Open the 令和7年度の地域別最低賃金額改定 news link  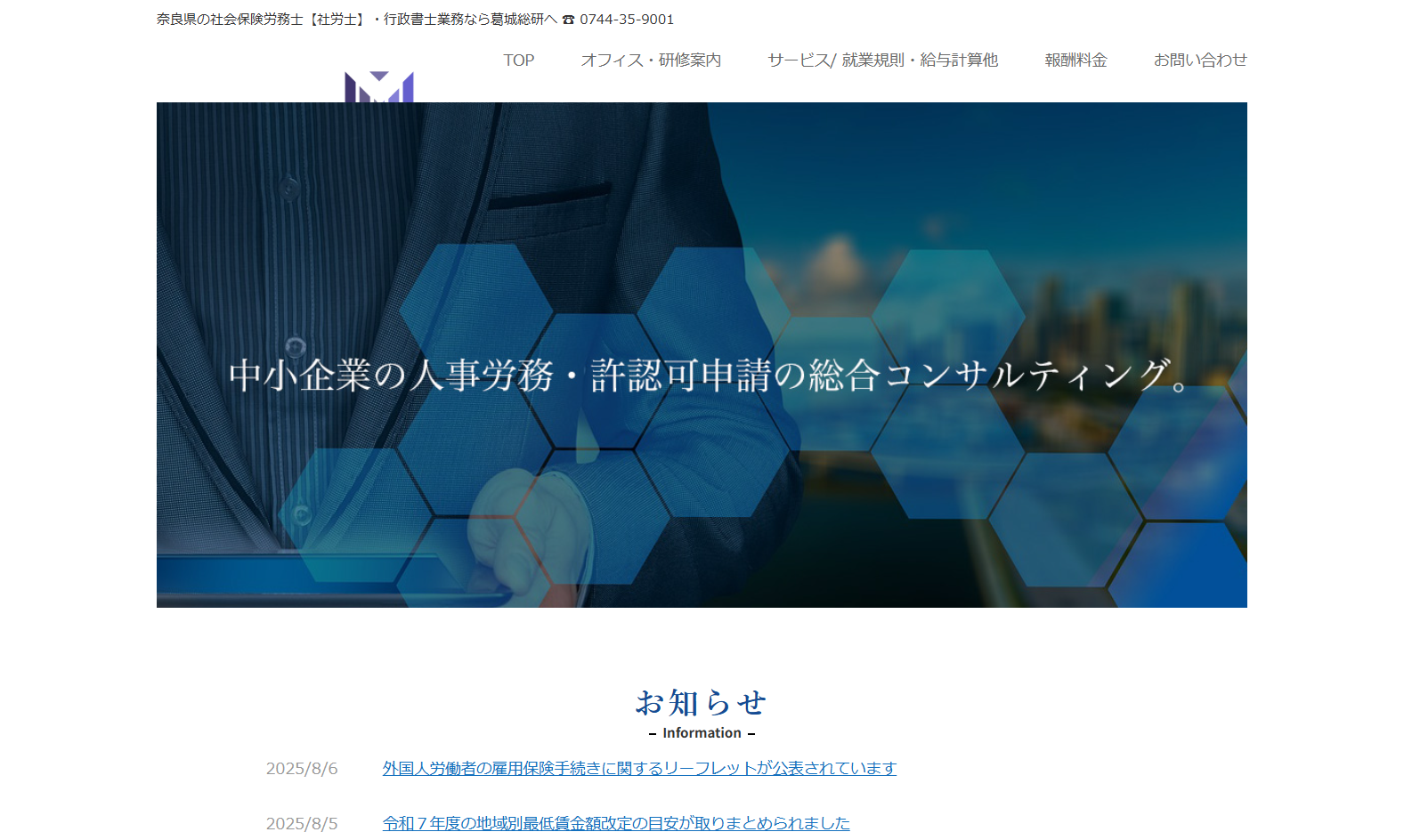[616, 823]
